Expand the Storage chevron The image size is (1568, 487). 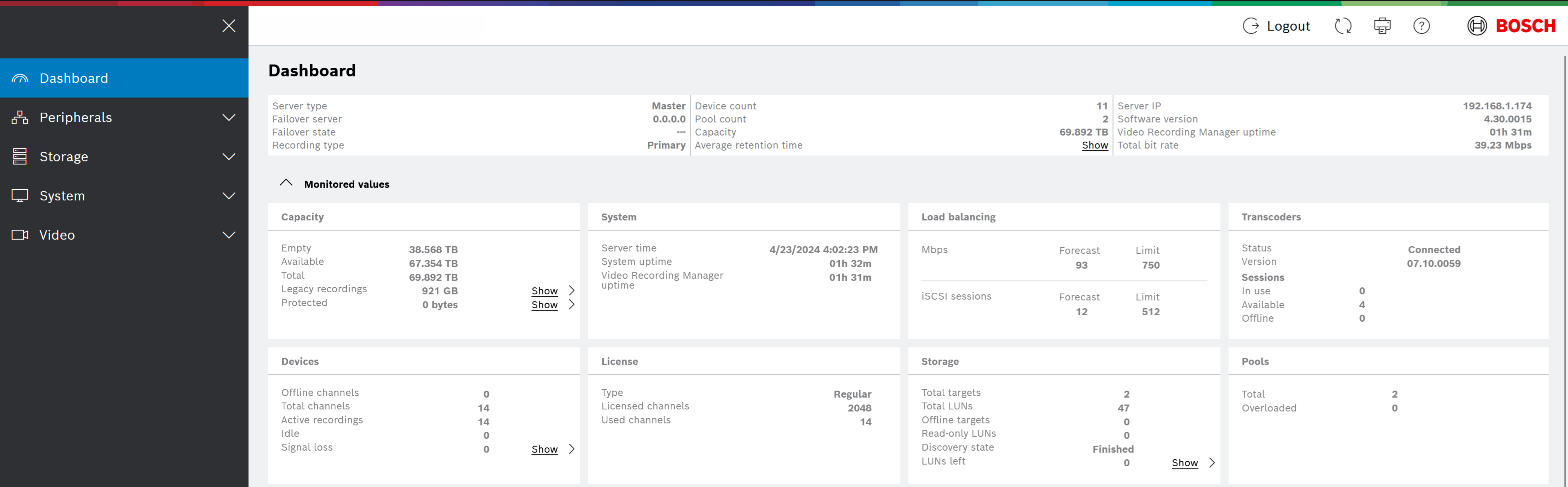[229, 156]
